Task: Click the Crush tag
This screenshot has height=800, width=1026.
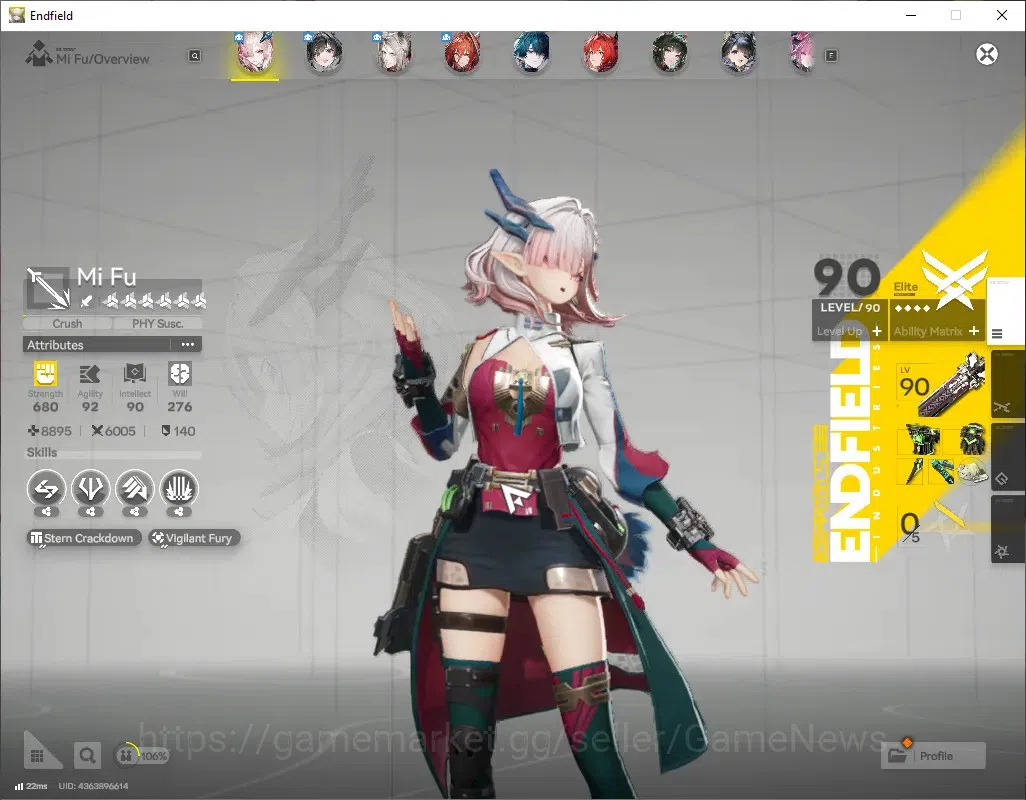Action: coord(67,323)
